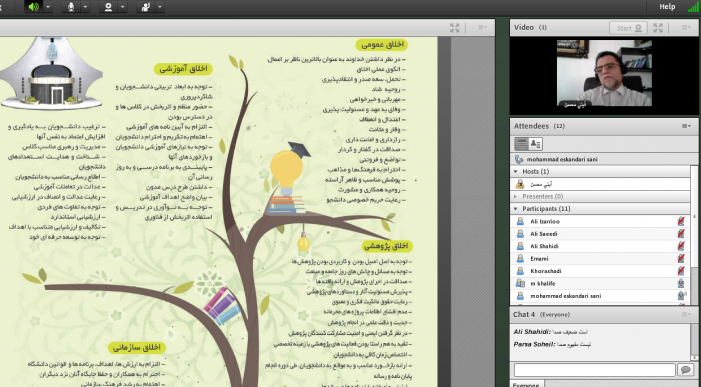Open the status options dropdown next to raise hand
The width and height of the screenshot is (701, 387).
coord(159,7)
